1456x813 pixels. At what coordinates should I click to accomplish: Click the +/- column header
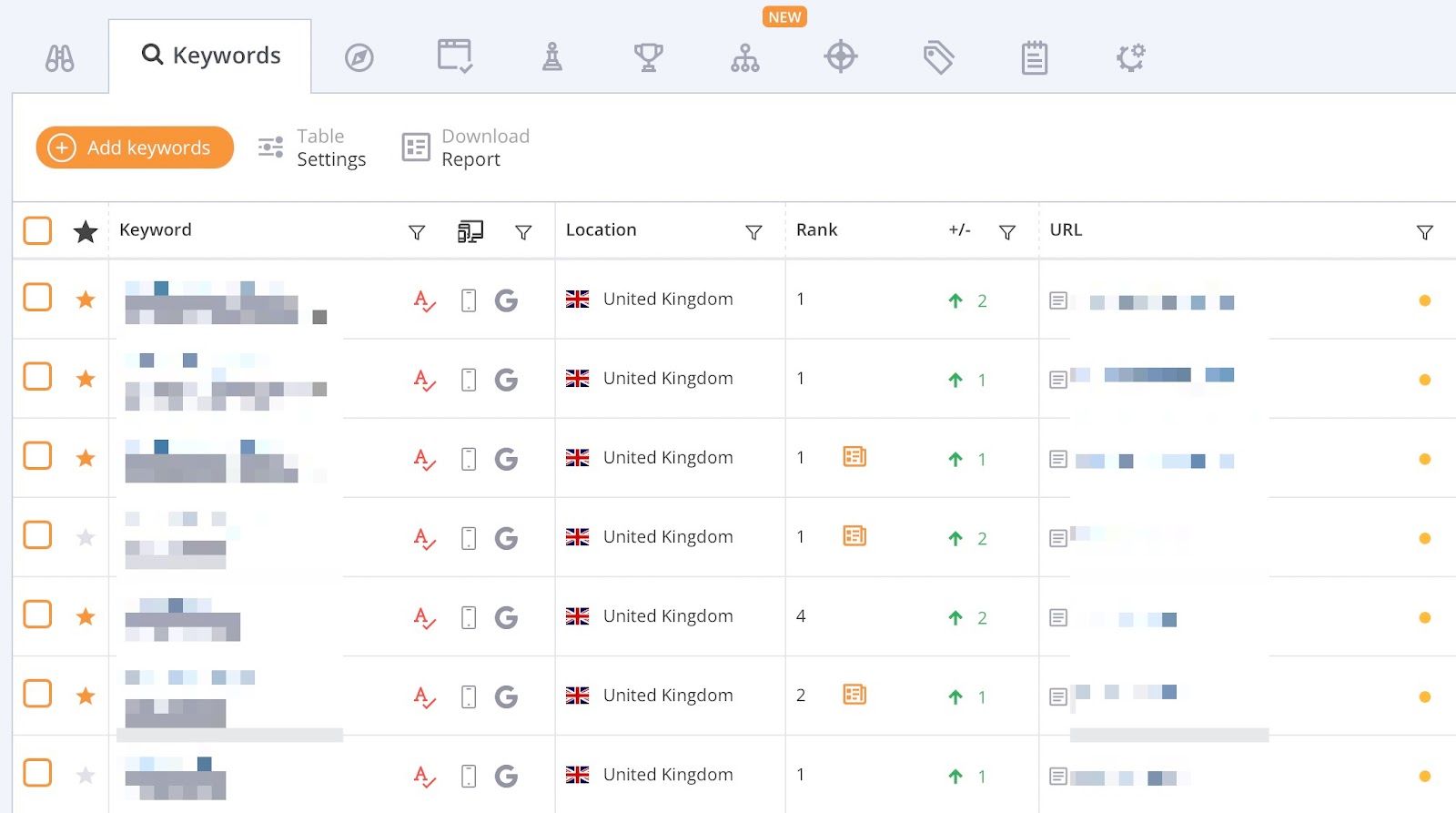tap(959, 229)
